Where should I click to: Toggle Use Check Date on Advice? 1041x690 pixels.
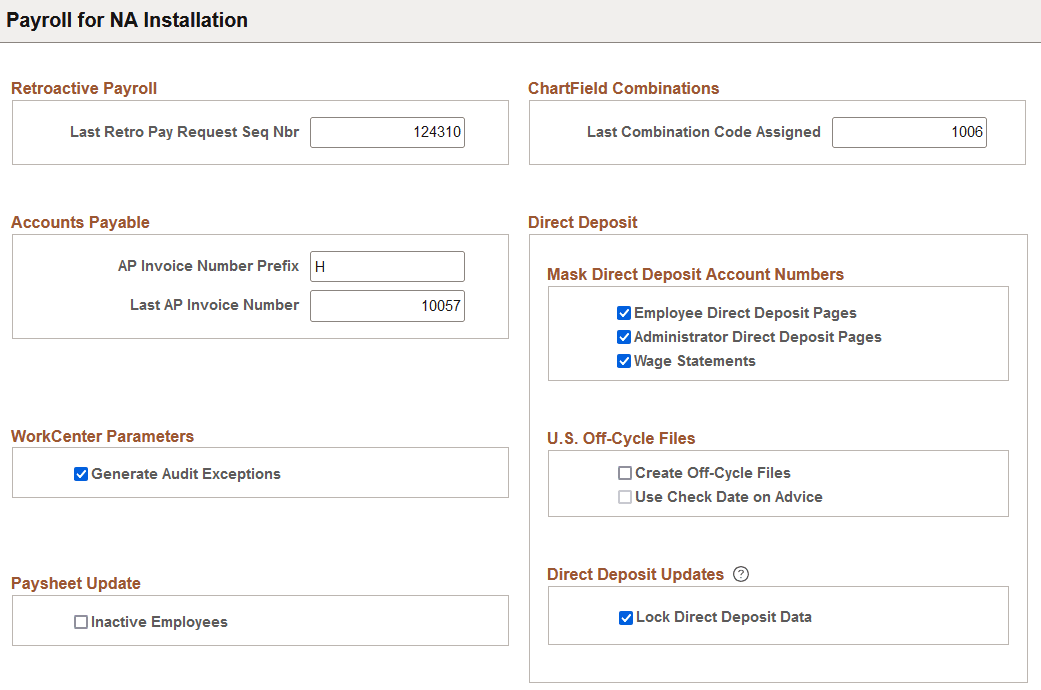(x=625, y=497)
